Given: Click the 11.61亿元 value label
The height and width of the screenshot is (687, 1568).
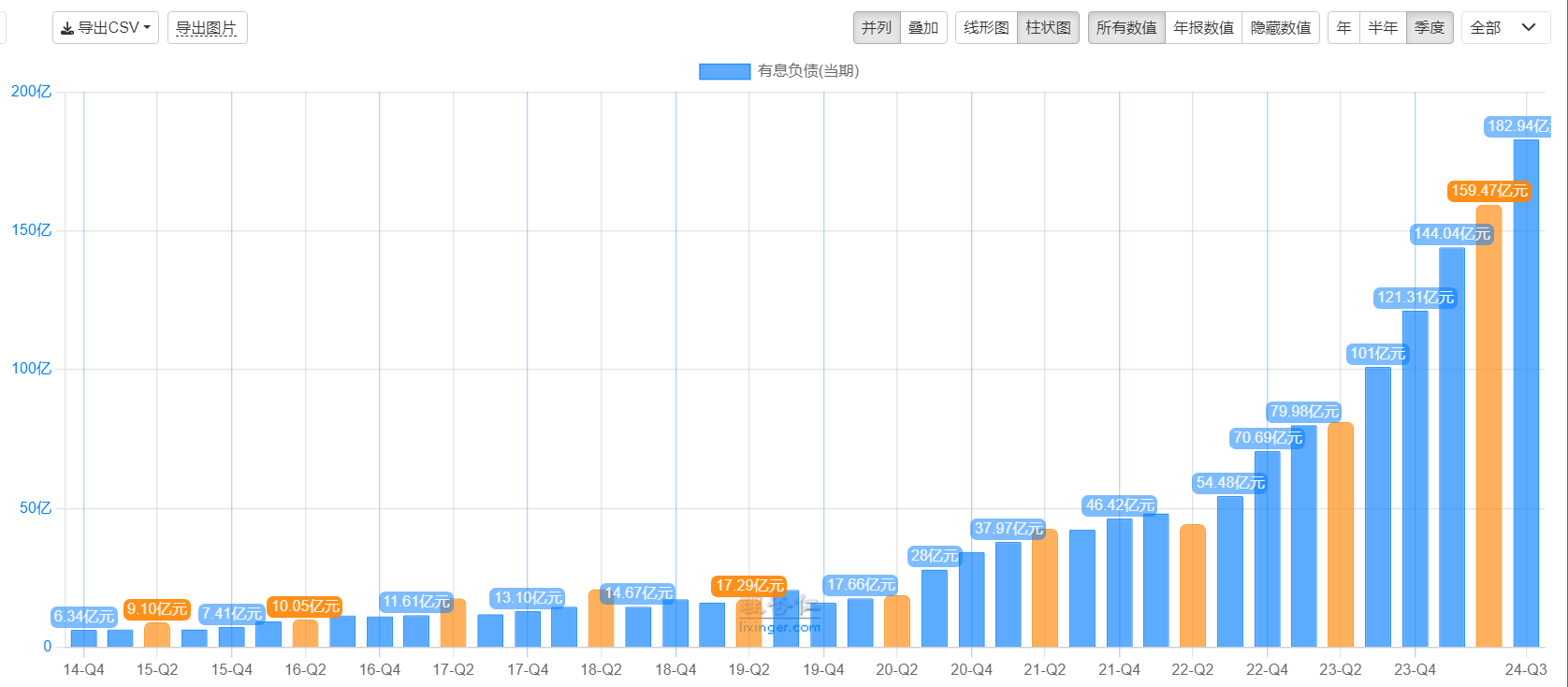Looking at the screenshot, I should [x=416, y=602].
